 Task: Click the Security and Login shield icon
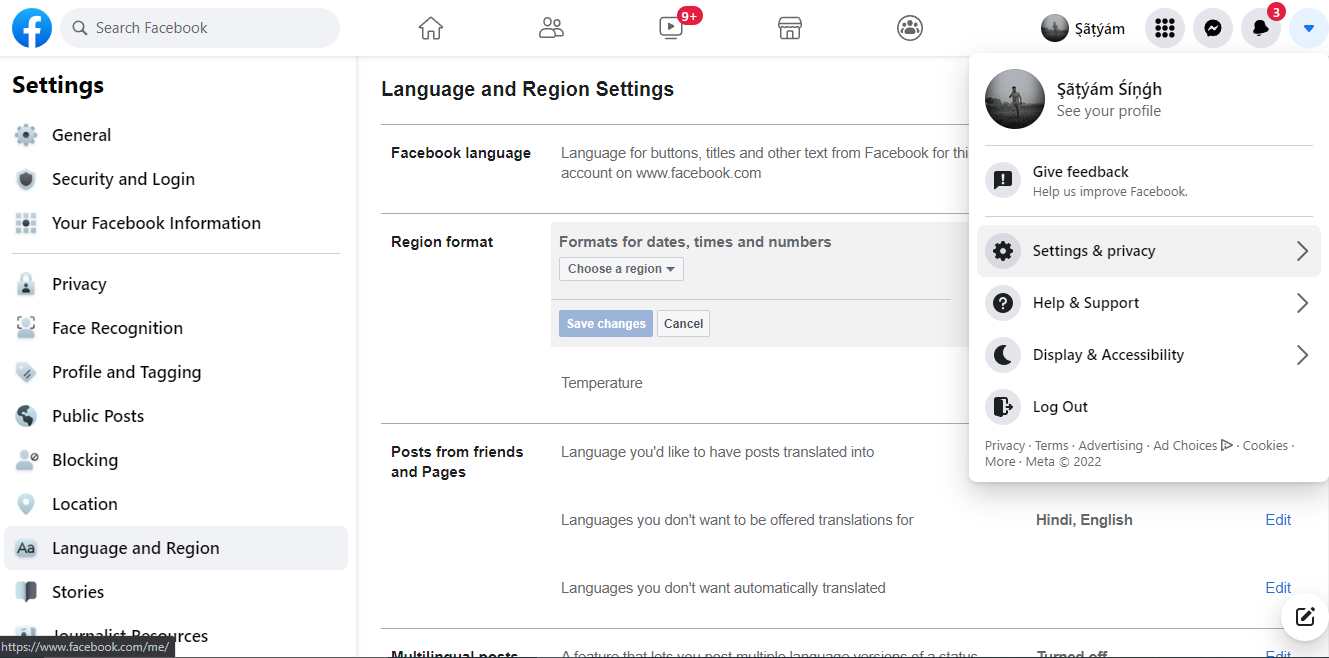point(27,179)
